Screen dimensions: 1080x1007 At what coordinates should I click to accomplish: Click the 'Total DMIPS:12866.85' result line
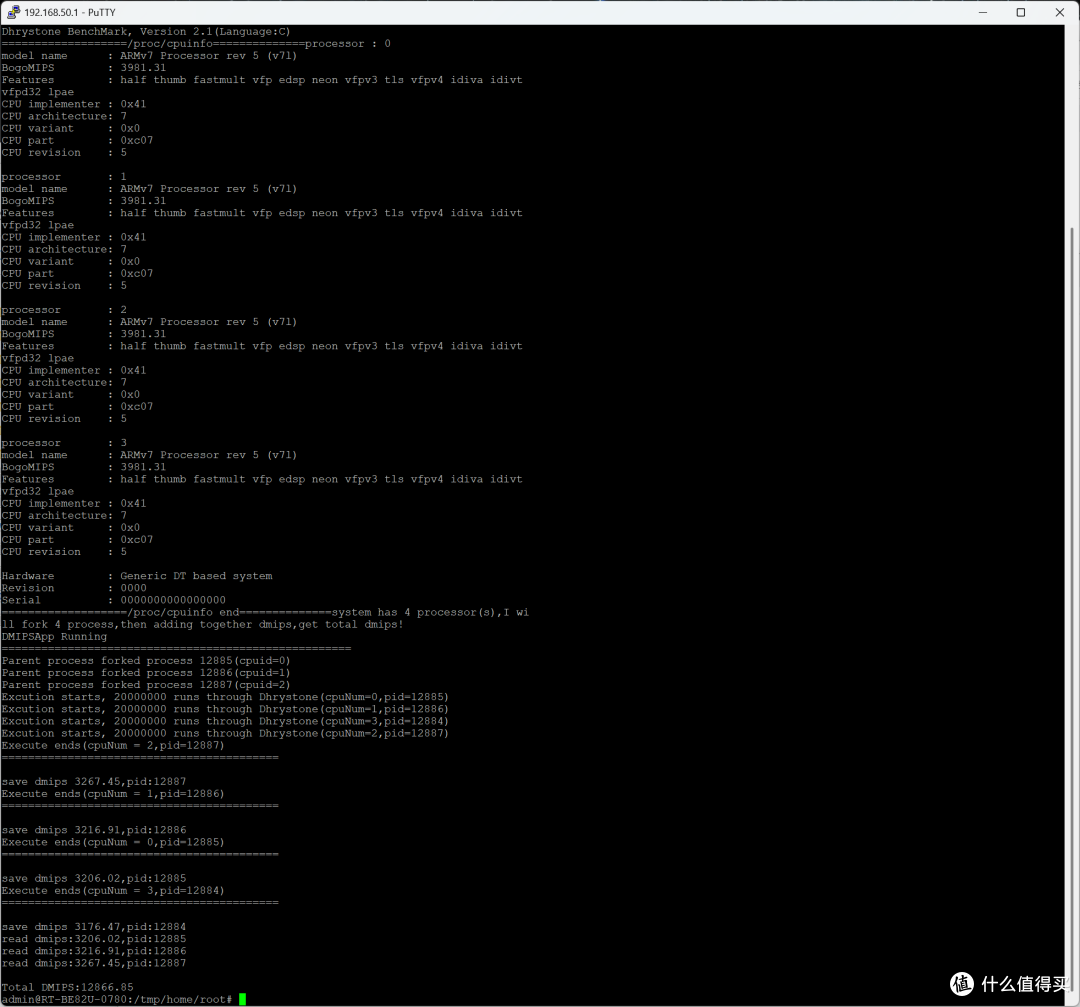click(x=68, y=987)
